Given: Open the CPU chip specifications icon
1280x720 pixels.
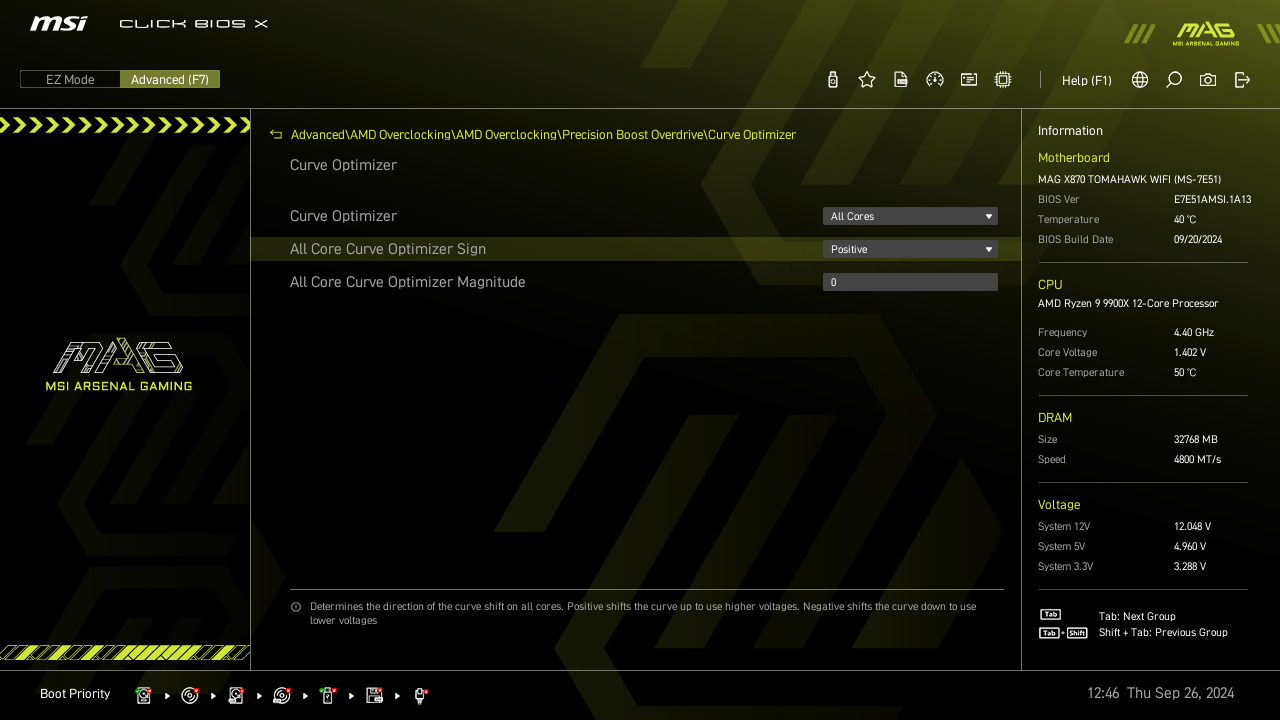Looking at the screenshot, I should (x=1002, y=79).
